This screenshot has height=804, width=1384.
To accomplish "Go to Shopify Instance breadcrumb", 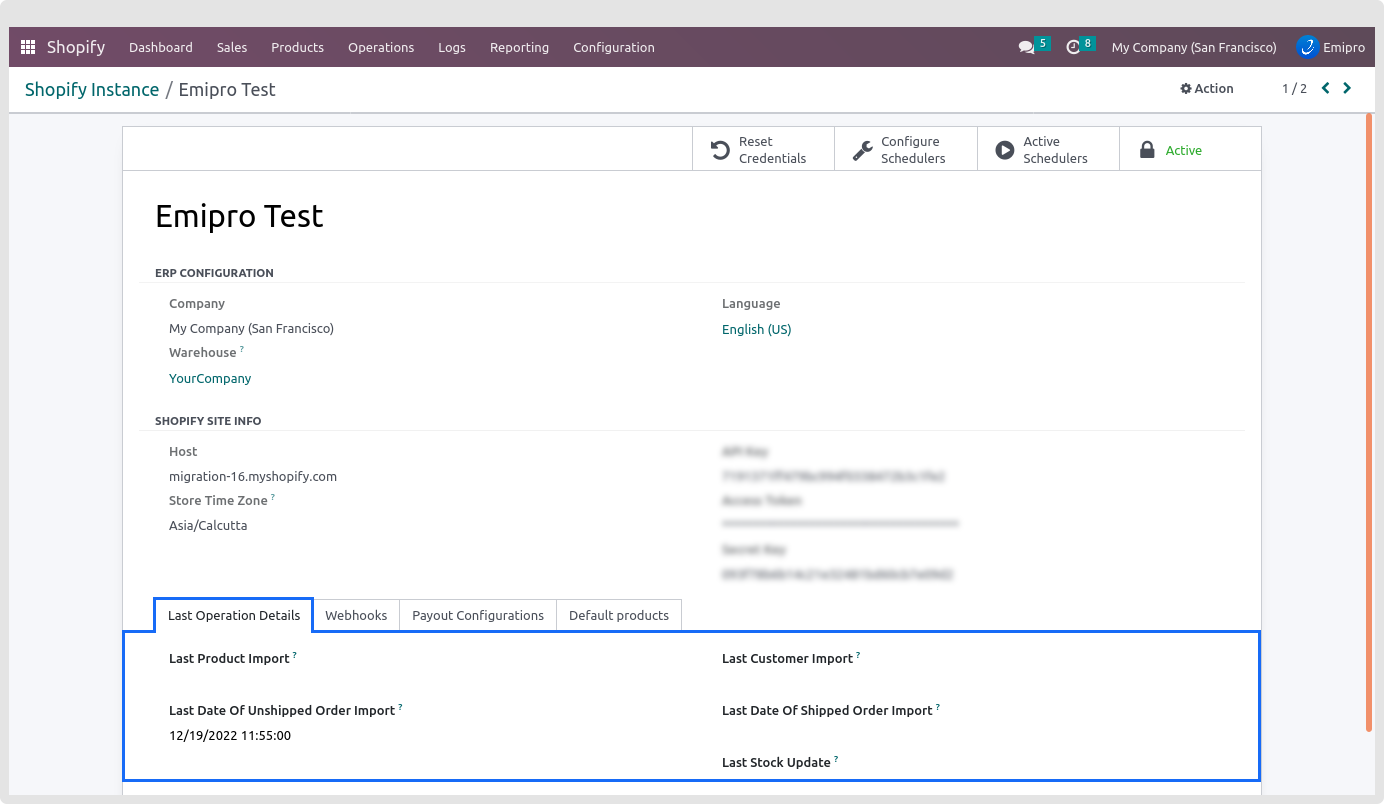I will click(x=92, y=89).
